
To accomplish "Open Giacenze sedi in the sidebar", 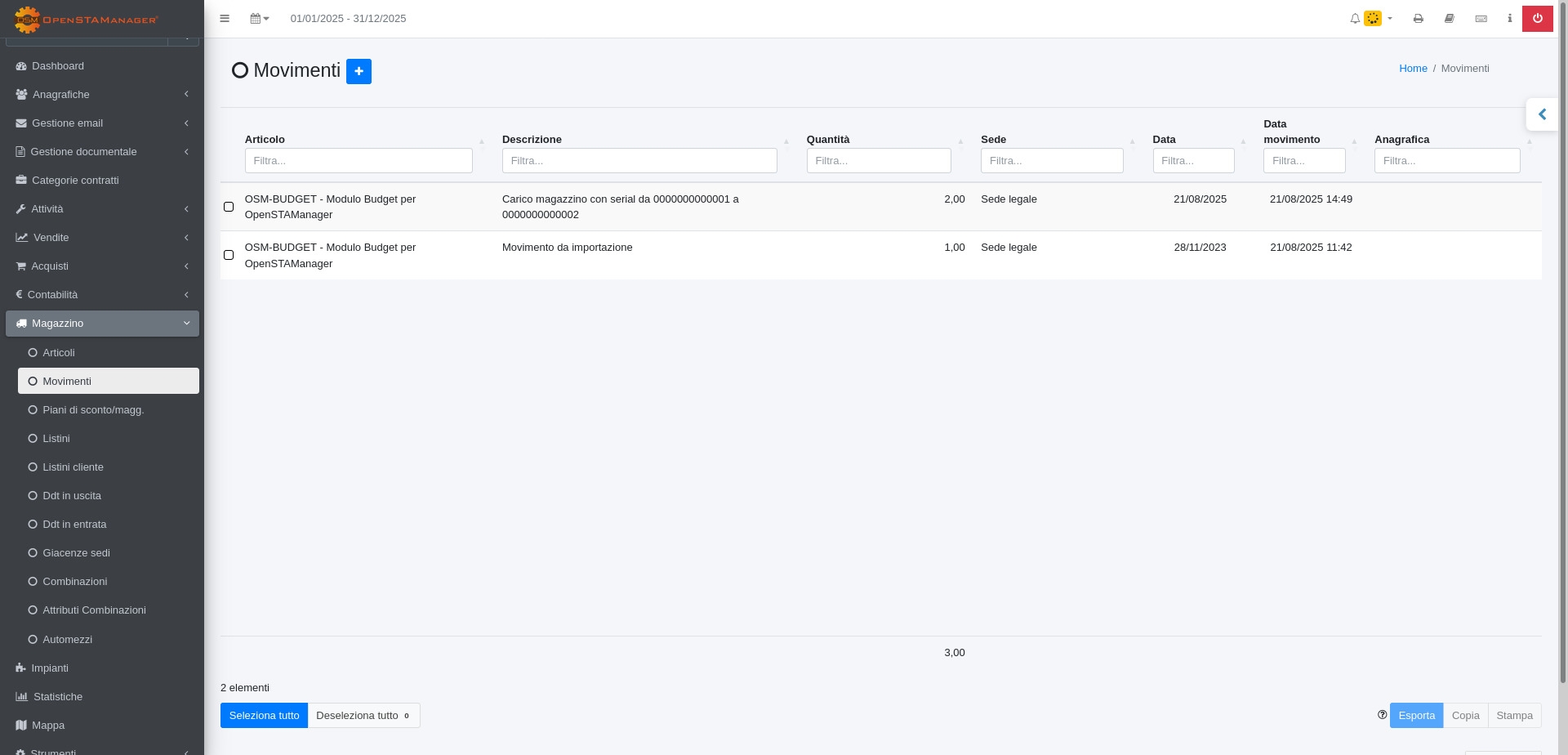I will (x=76, y=553).
